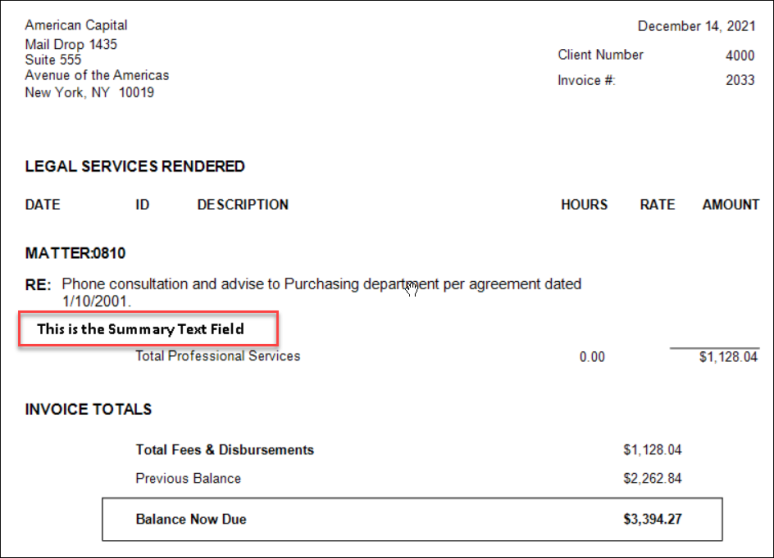
Task: Select the Client Number value 4000
Action: (x=740, y=56)
